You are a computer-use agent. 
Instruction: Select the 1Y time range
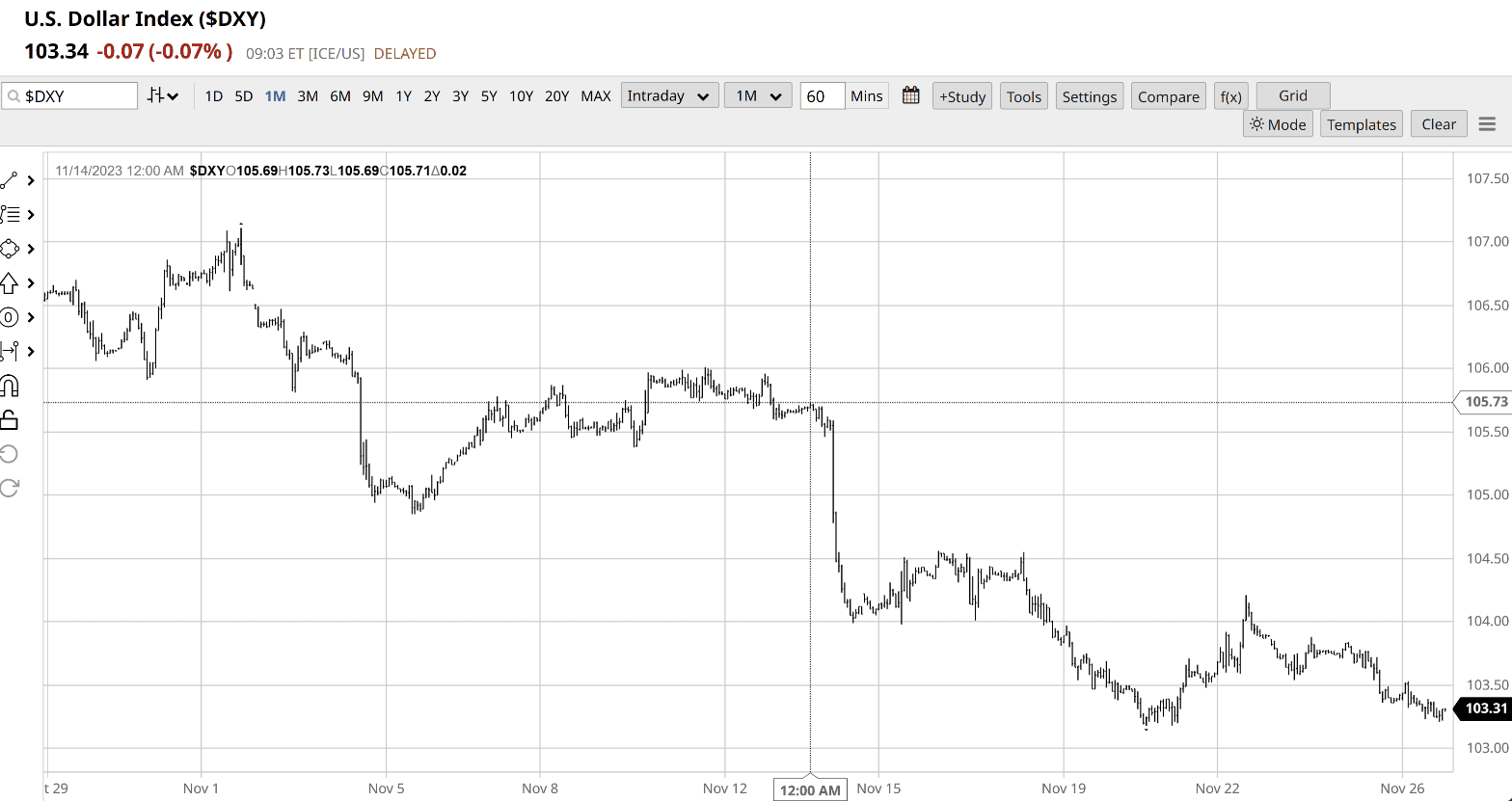click(403, 95)
